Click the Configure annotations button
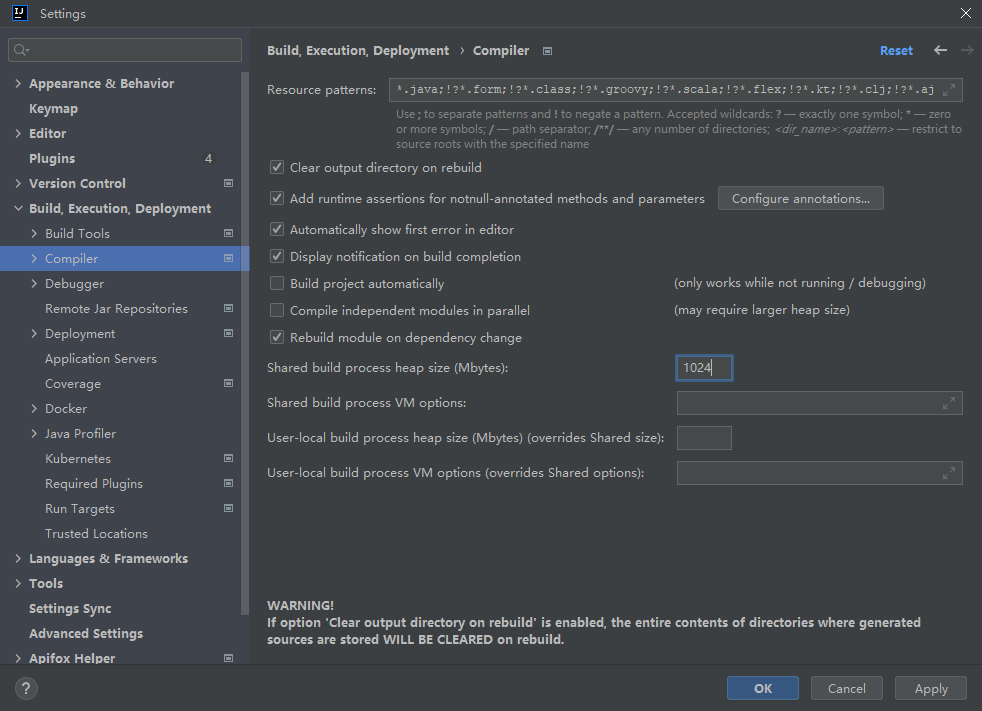Viewport: 982px width, 711px height. pyautogui.click(x=800, y=199)
